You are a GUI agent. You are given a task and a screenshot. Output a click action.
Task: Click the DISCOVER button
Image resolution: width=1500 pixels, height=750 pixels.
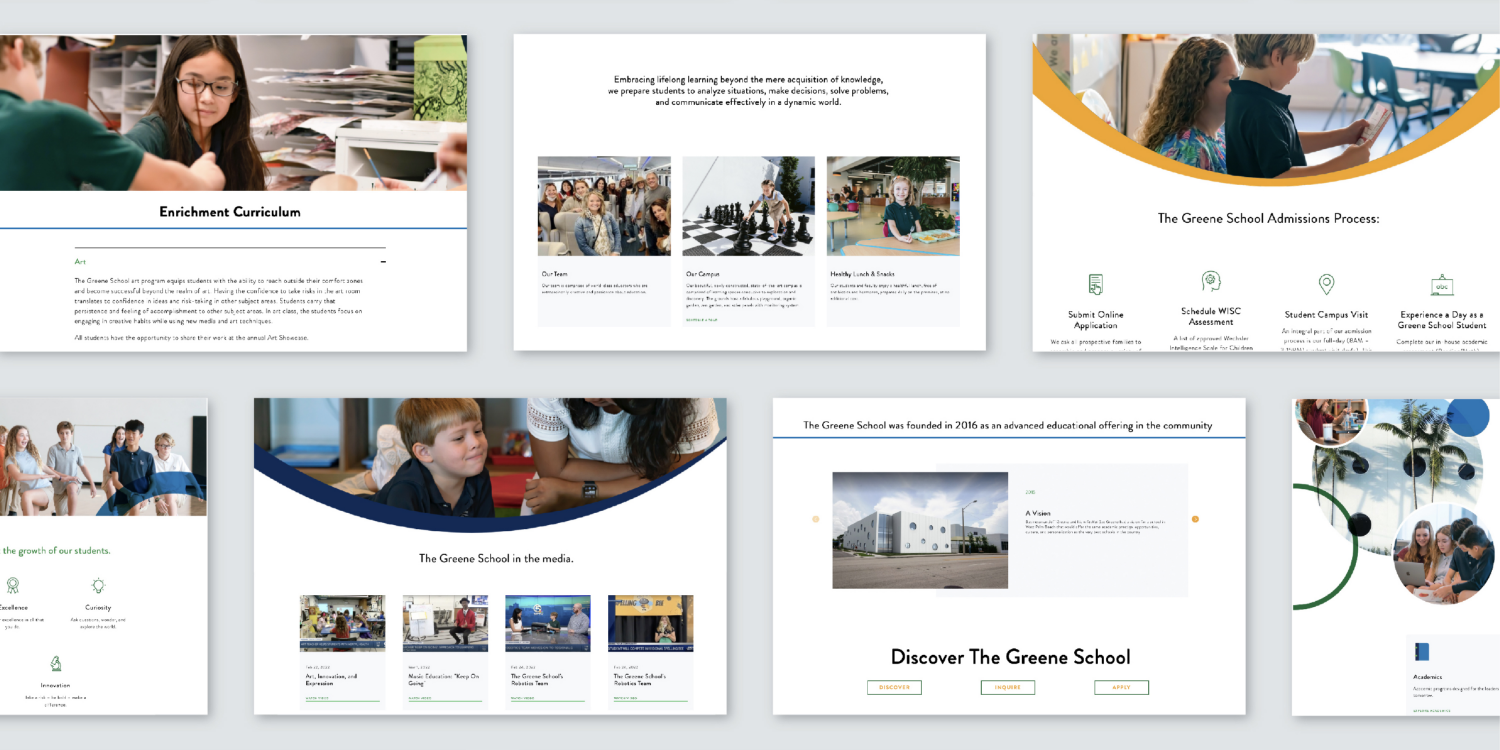(894, 687)
